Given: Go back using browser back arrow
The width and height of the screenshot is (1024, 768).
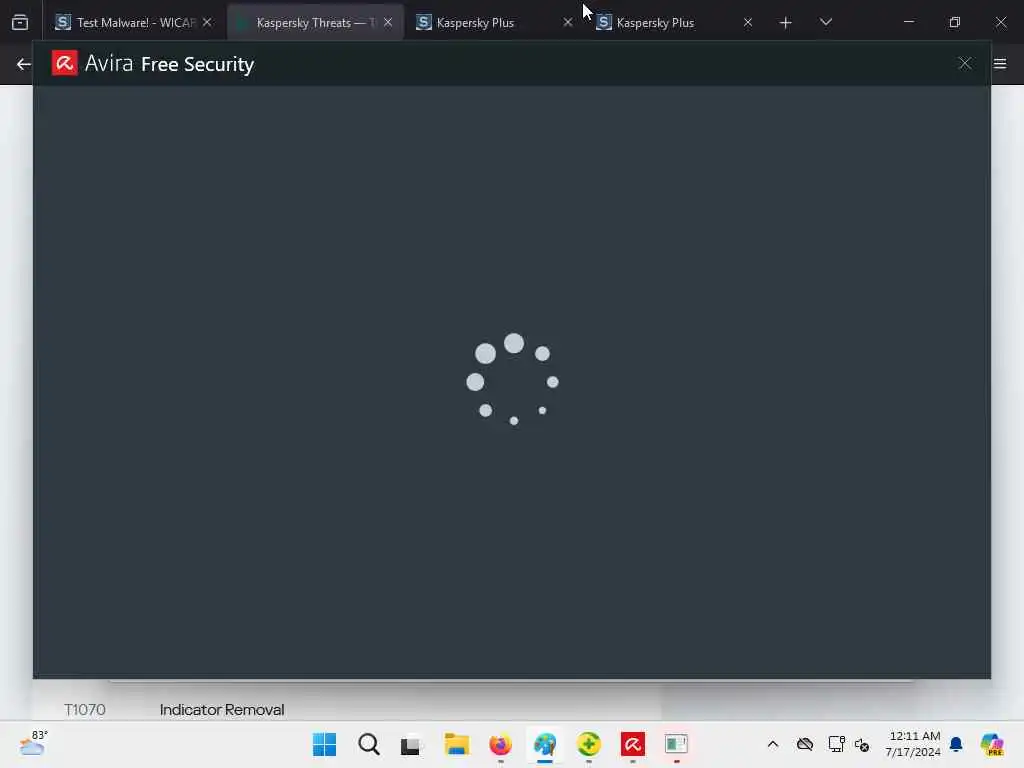Looking at the screenshot, I should pos(24,64).
